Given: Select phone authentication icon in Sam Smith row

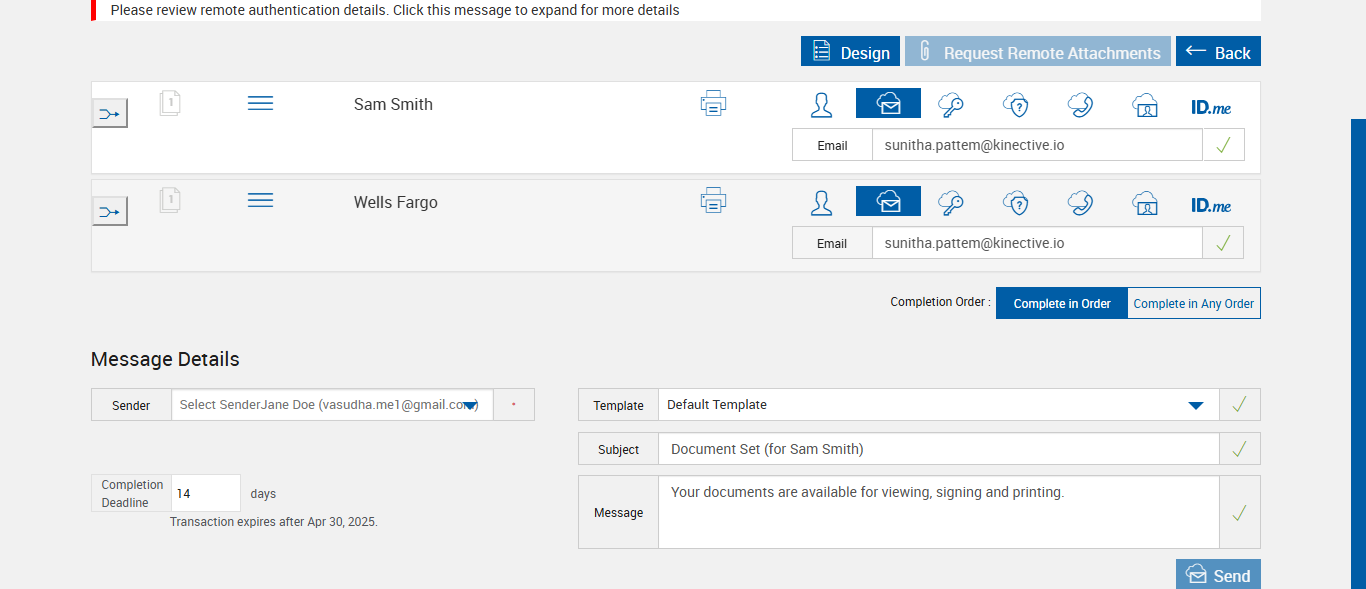Looking at the screenshot, I should [1080, 105].
